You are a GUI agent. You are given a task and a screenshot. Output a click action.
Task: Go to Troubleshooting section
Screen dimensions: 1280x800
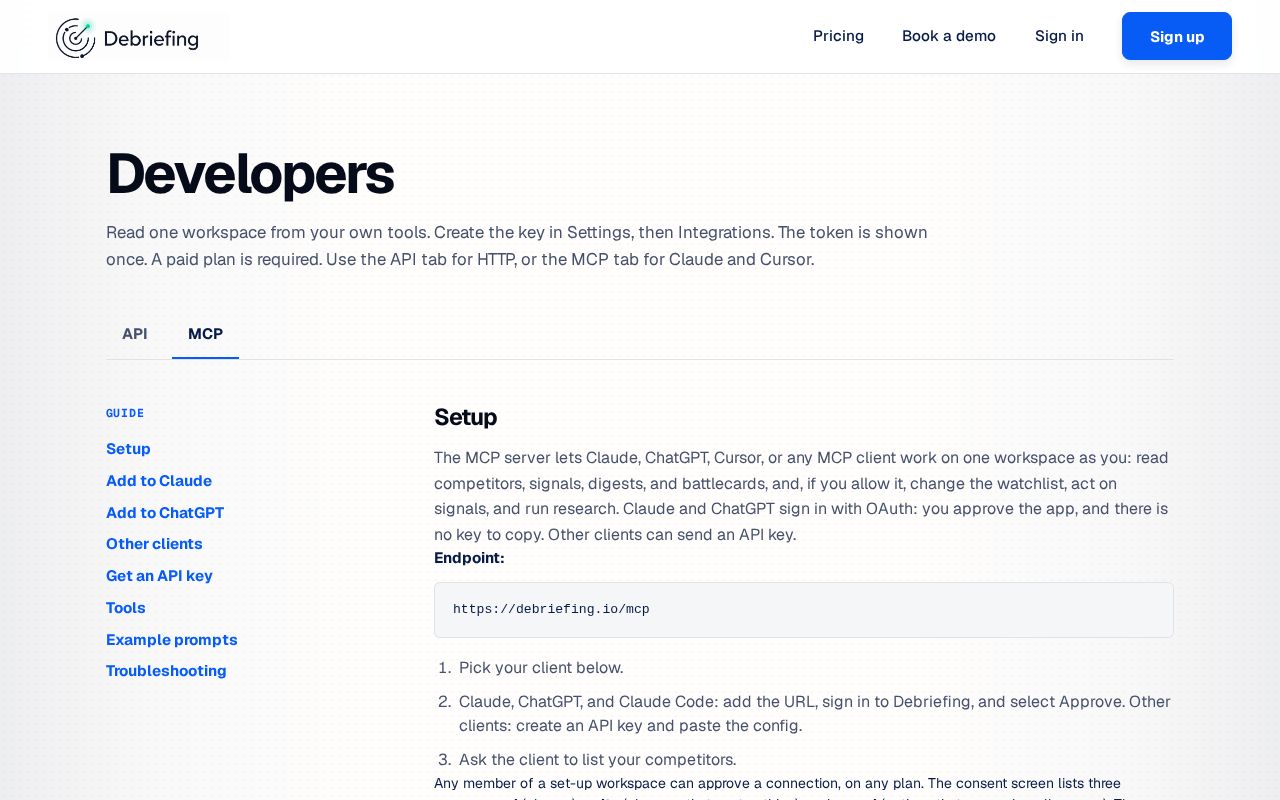tap(166, 671)
